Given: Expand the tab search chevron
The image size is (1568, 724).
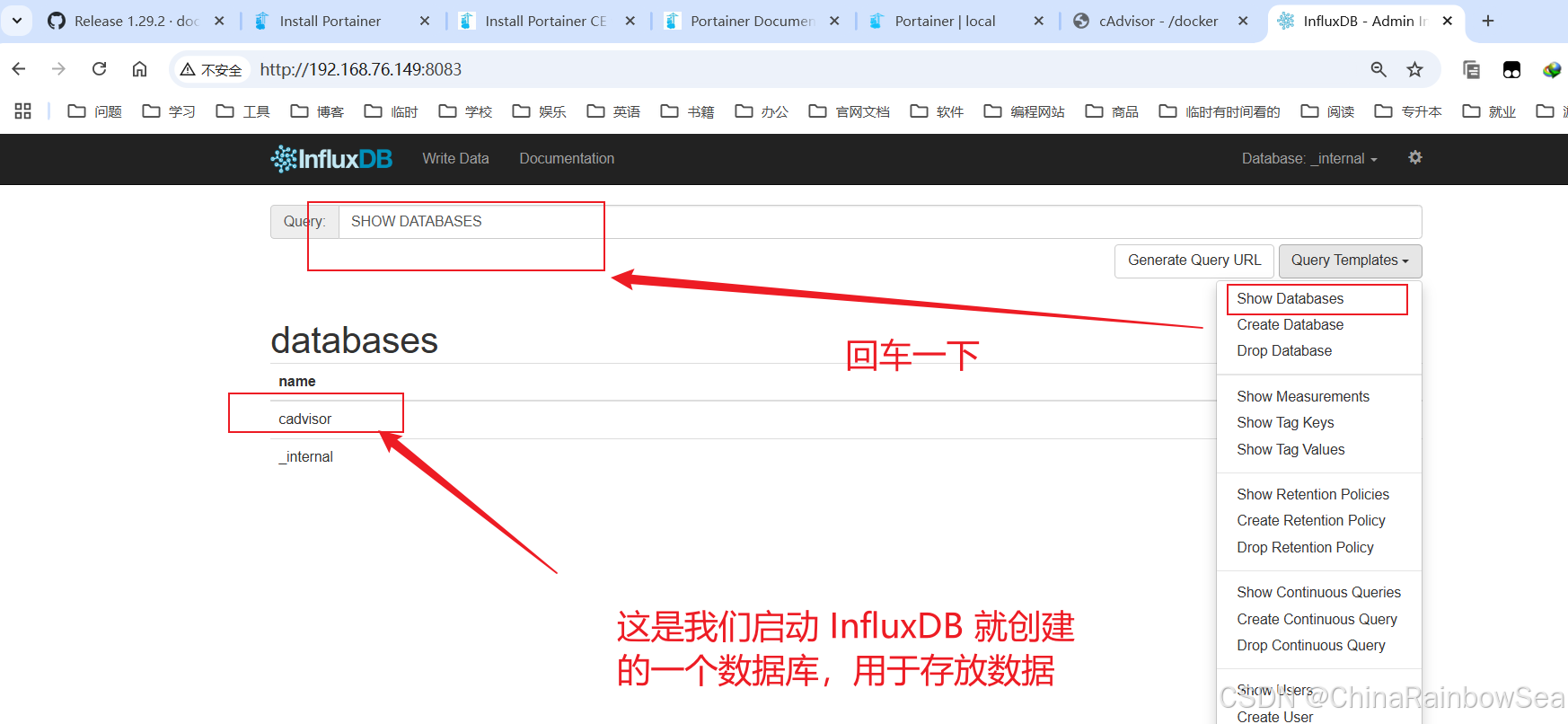Looking at the screenshot, I should [x=17, y=21].
